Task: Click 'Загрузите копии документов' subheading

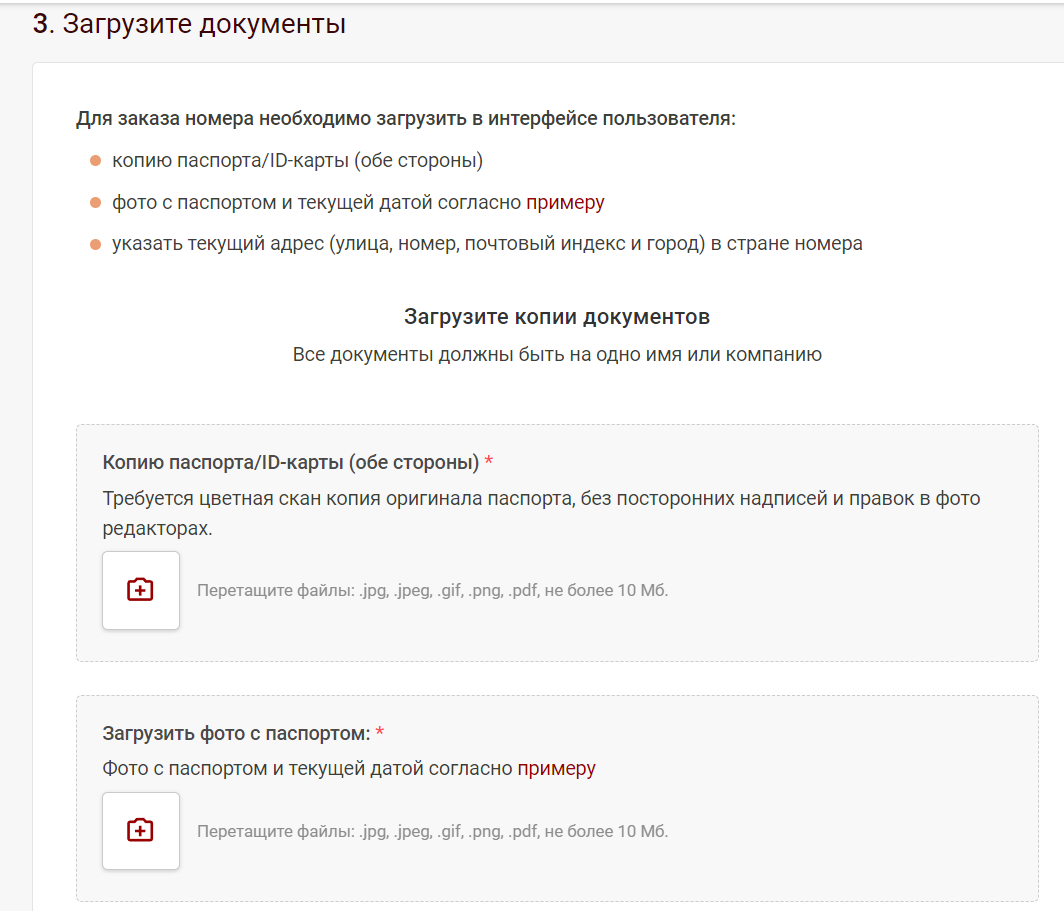Action: tap(557, 317)
